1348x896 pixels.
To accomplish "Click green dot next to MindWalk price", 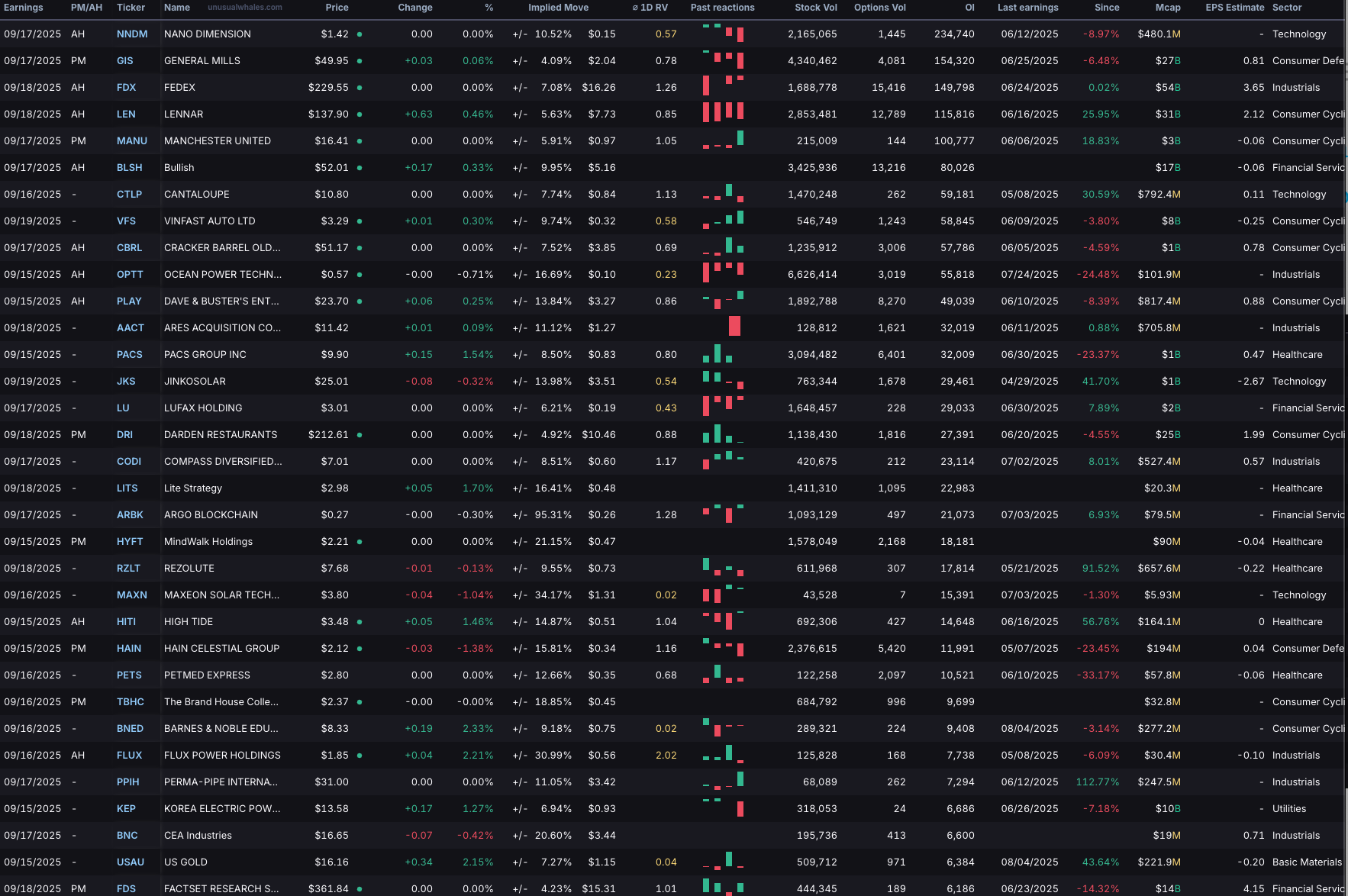I will coord(360,542).
